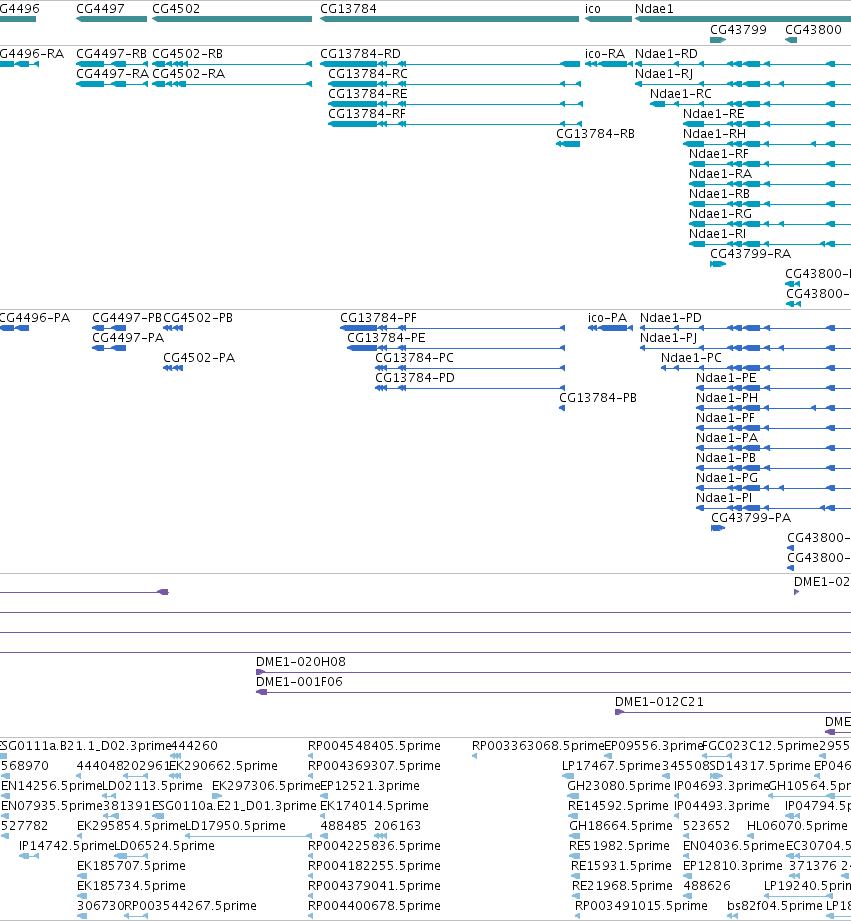Select the Ndae1-RJ transcript label

664,74
